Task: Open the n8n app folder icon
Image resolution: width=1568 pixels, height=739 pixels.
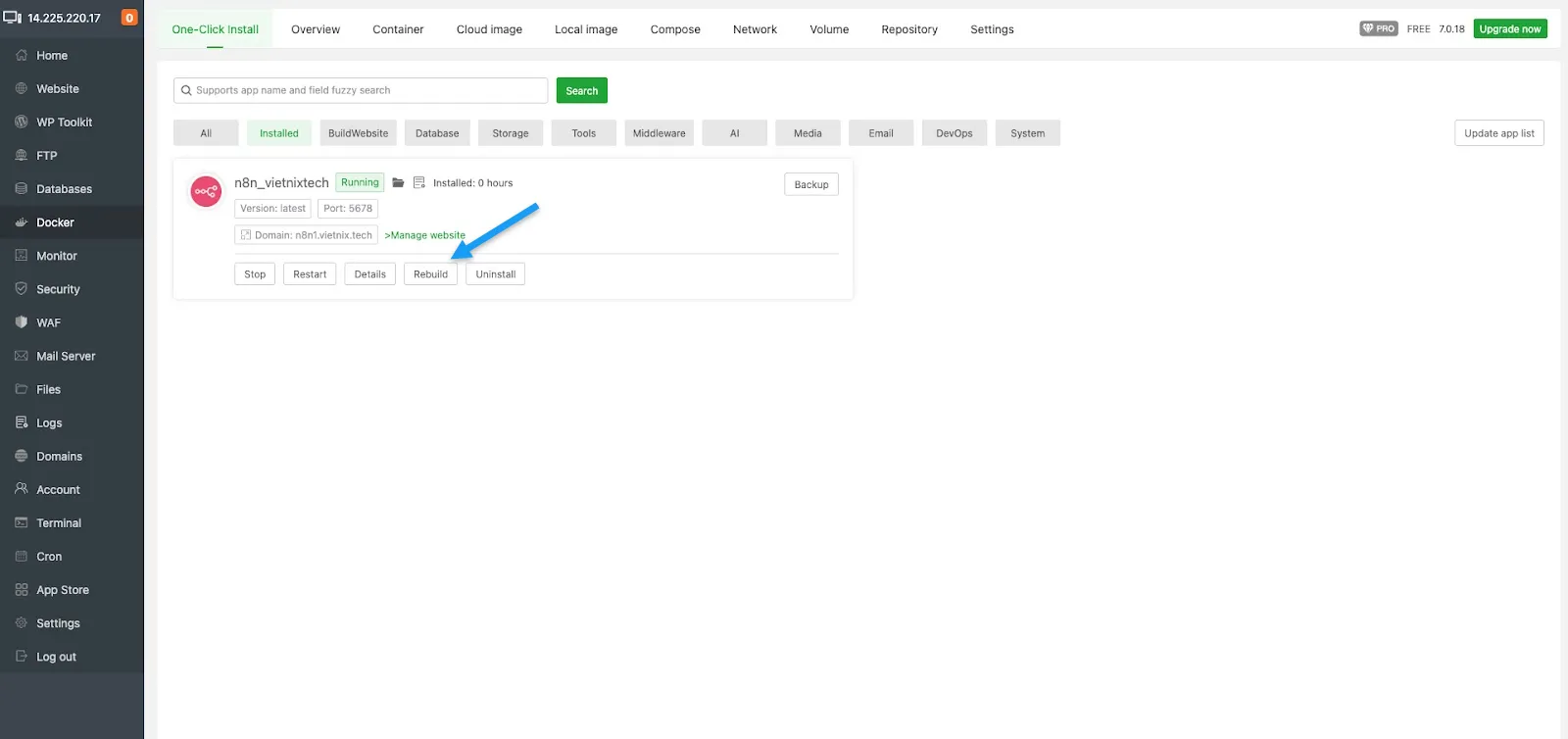Action: (398, 183)
